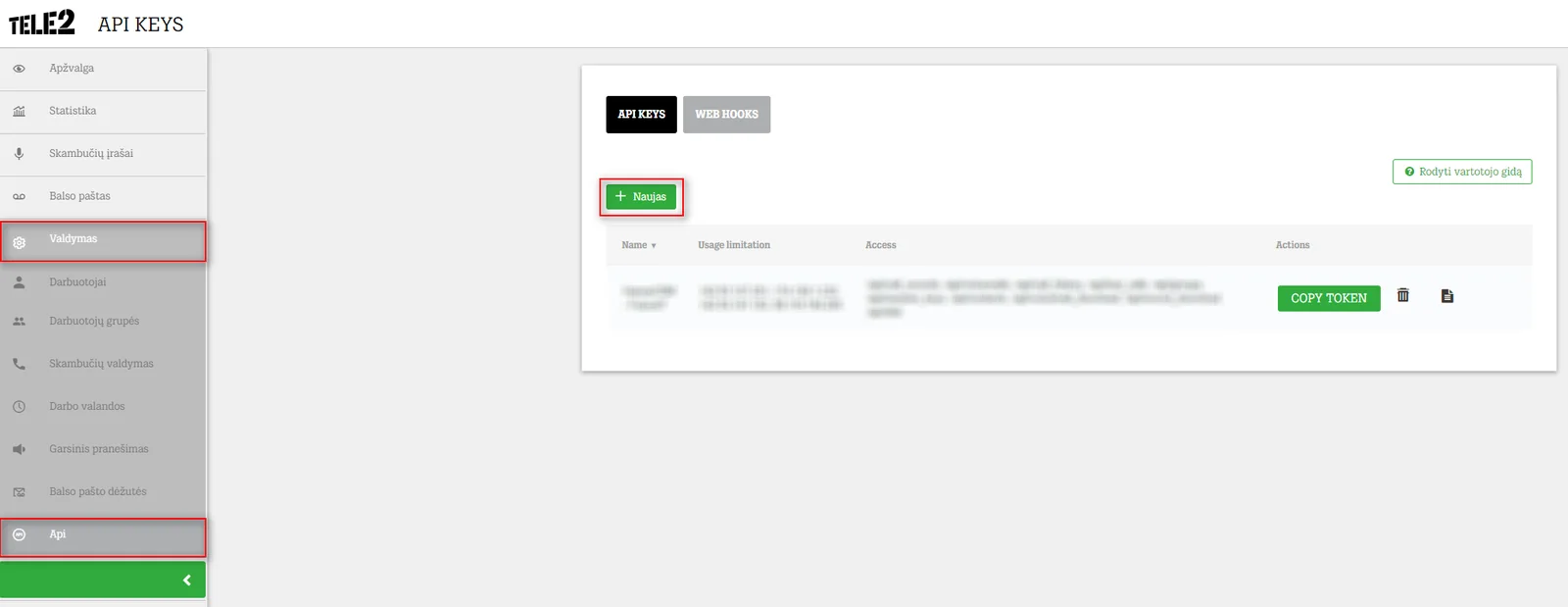
Task: Click the microphone icon for Skambučių įrašai
Action: 19,154
